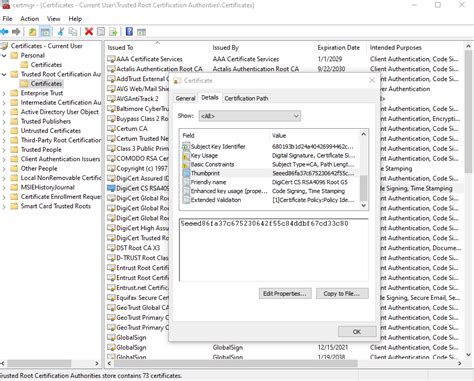Select the Basic Constraints field row
The width and height of the screenshot is (474, 381).
(269, 164)
